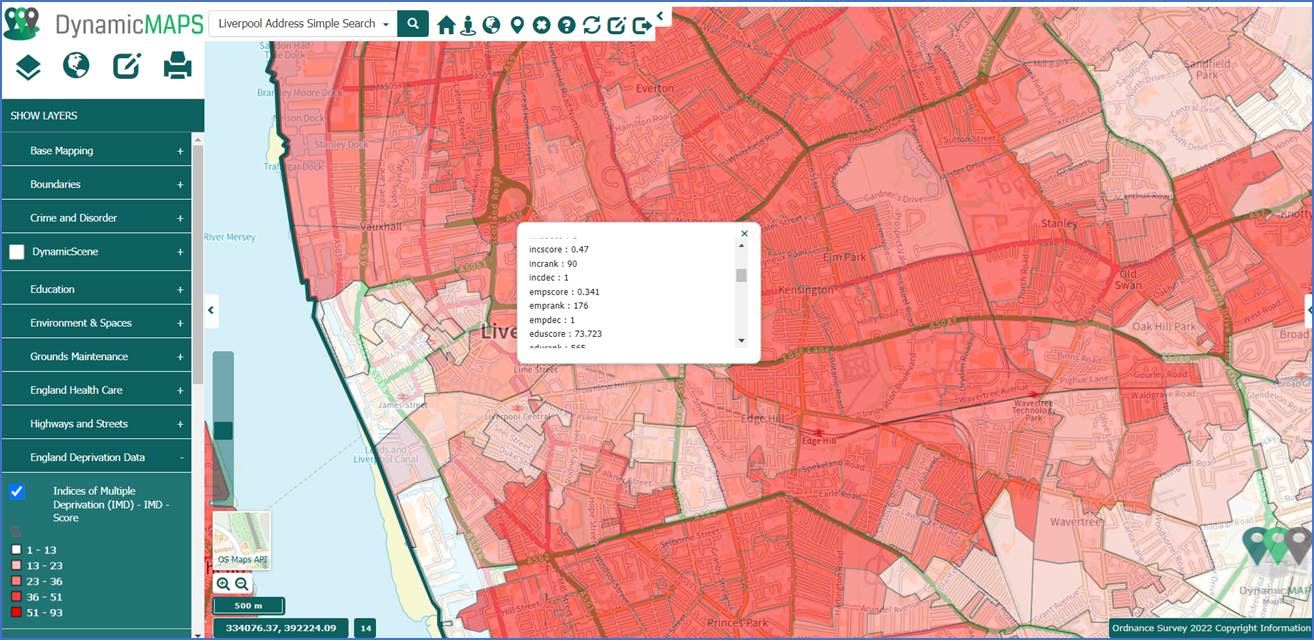The height and width of the screenshot is (641, 1314).
Task: Click the home extent icon
Action: click(446, 25)
